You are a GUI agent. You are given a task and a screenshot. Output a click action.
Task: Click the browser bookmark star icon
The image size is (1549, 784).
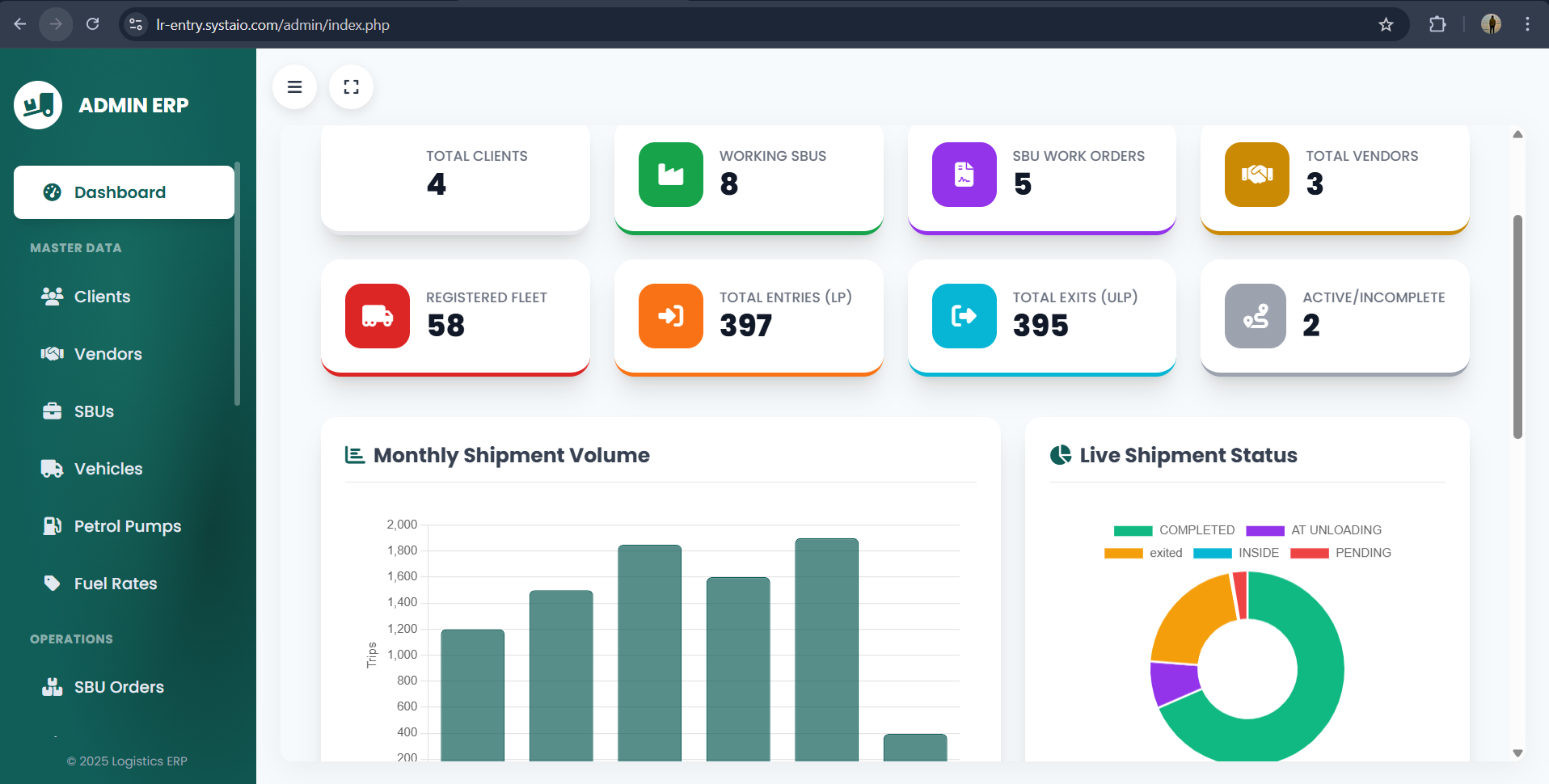click(x=1386, y=24)
